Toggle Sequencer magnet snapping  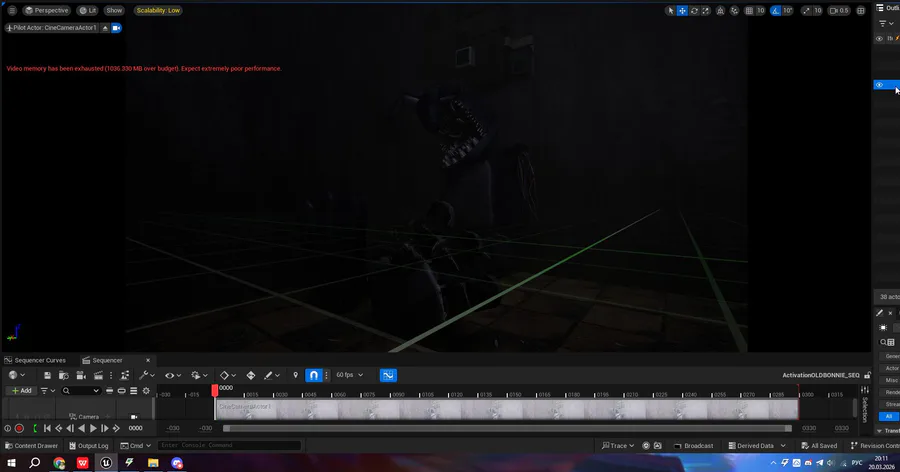pos(313,375)
